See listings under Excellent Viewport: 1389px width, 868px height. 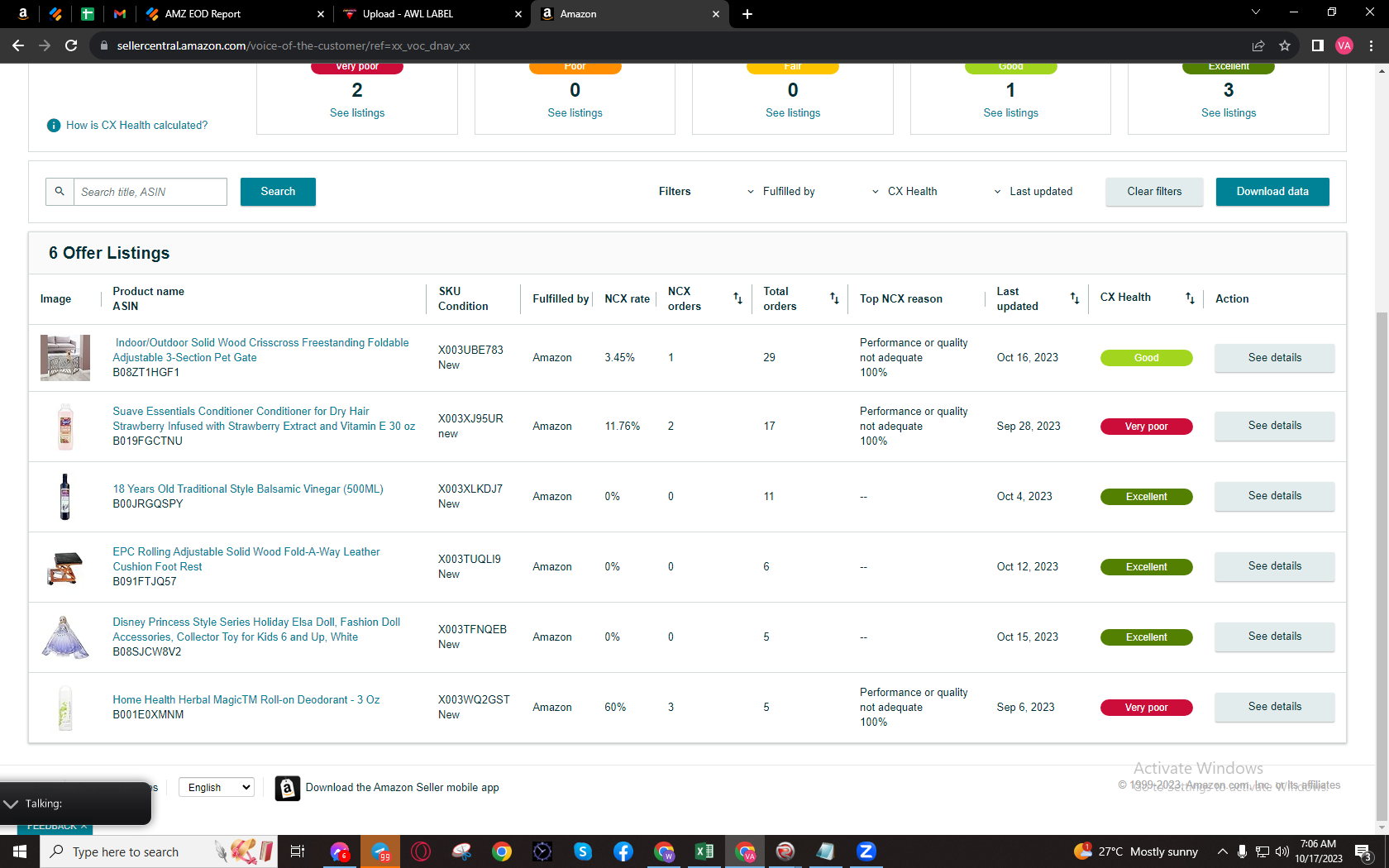pos(1229,113)
